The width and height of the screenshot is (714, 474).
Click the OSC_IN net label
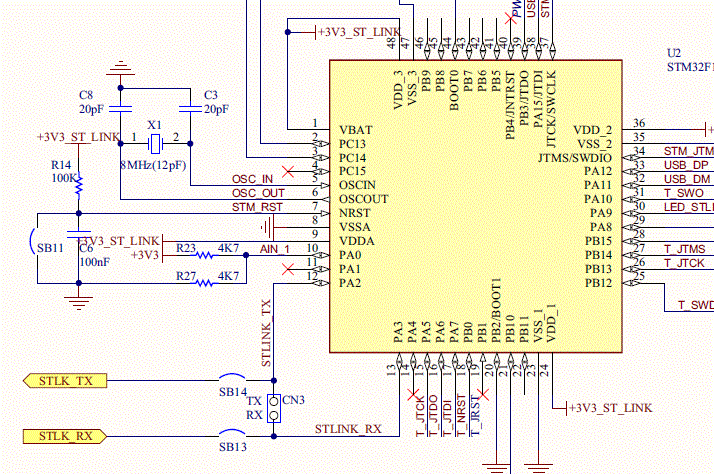coord(252,179)
